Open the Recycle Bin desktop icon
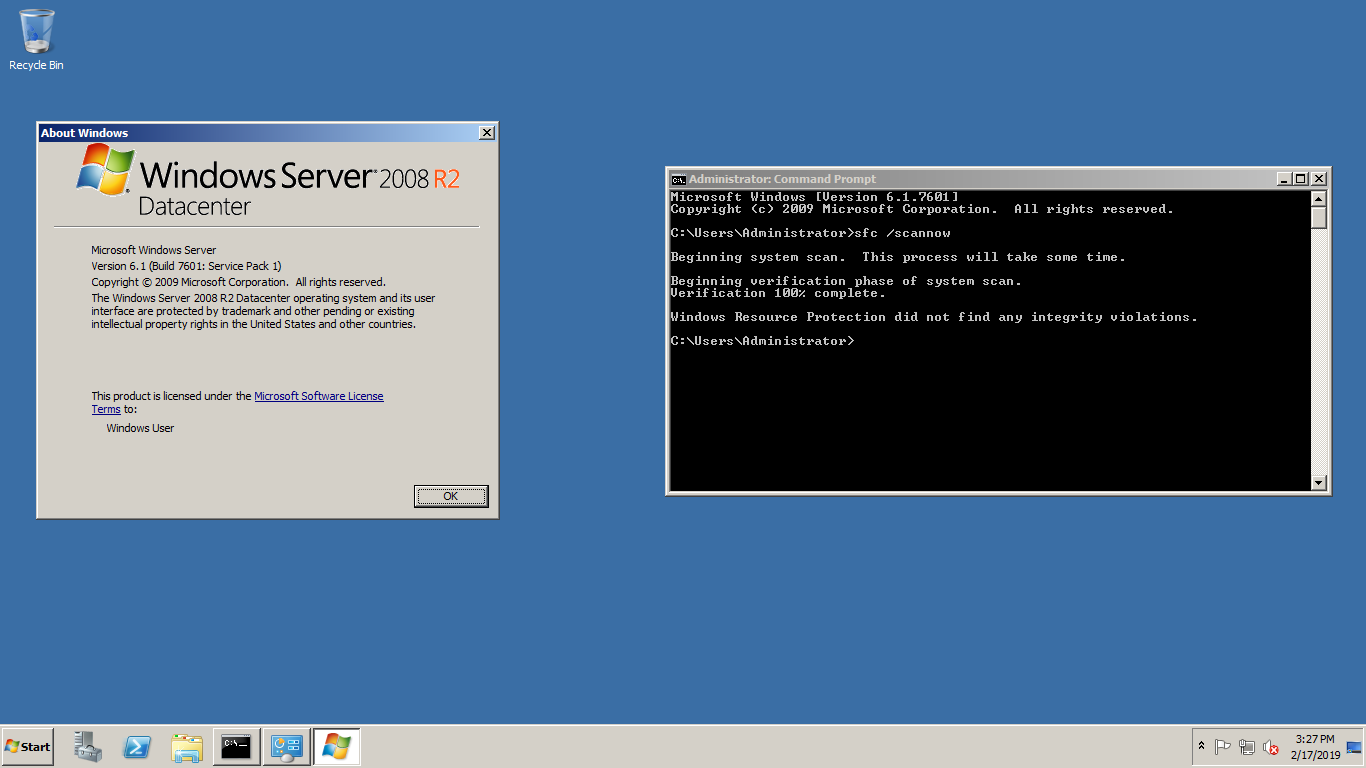1366x768 pixels. [36, 40]
